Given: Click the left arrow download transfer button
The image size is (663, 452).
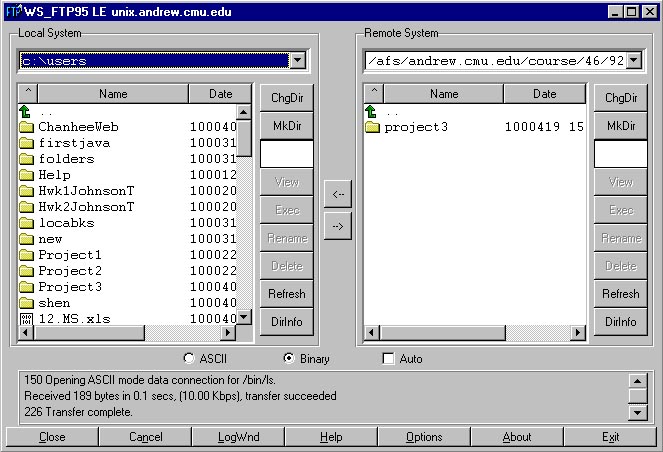Looking at the screenshot, I should [338, 194].
